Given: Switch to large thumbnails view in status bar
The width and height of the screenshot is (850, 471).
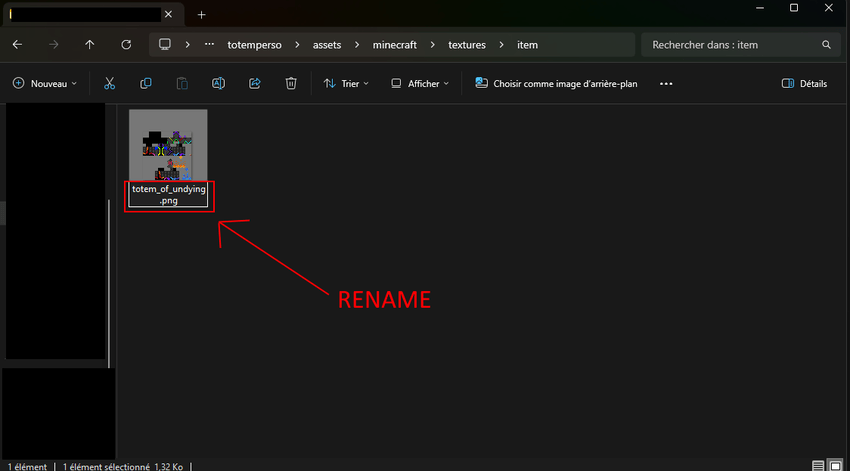Looking at the screenshot, I should (835, 465).
